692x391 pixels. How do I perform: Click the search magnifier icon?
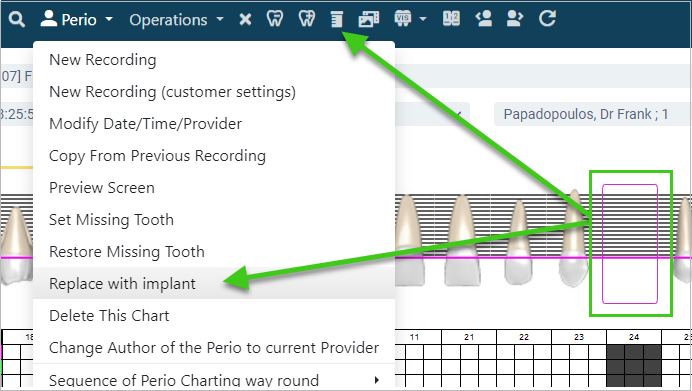click(16, 19)
